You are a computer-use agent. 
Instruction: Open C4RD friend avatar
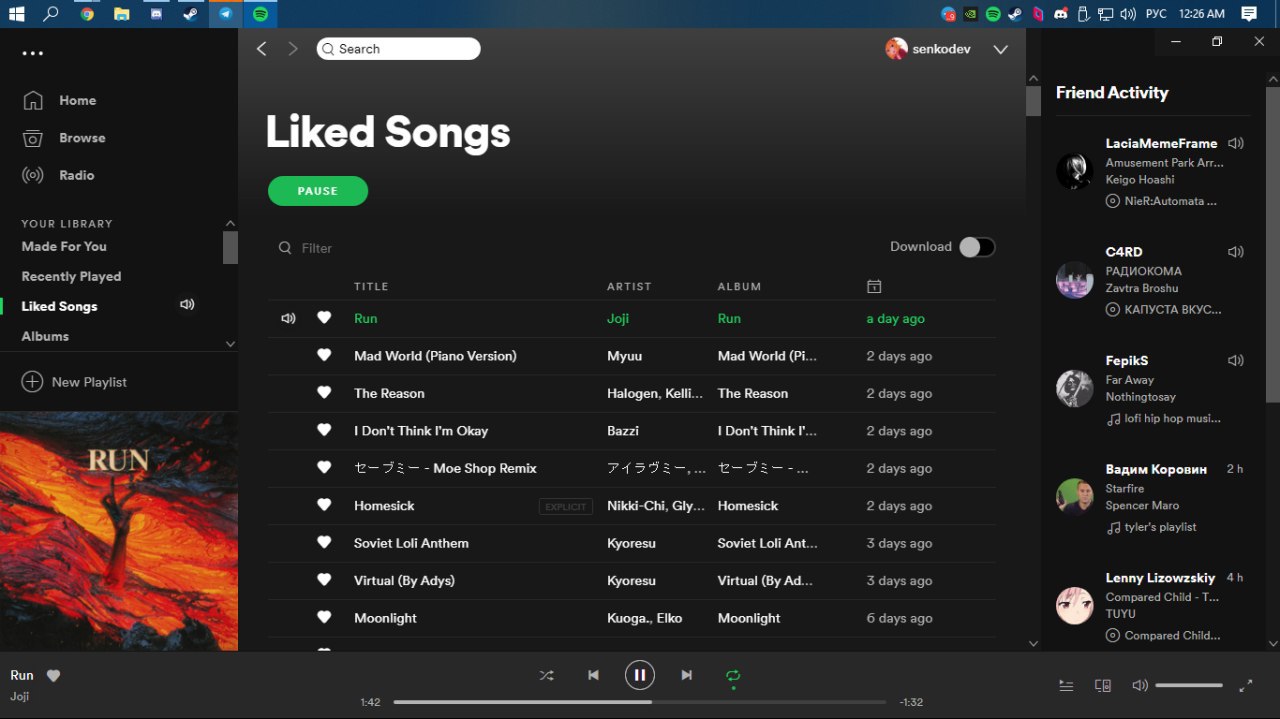click(x=1075, y=280)
